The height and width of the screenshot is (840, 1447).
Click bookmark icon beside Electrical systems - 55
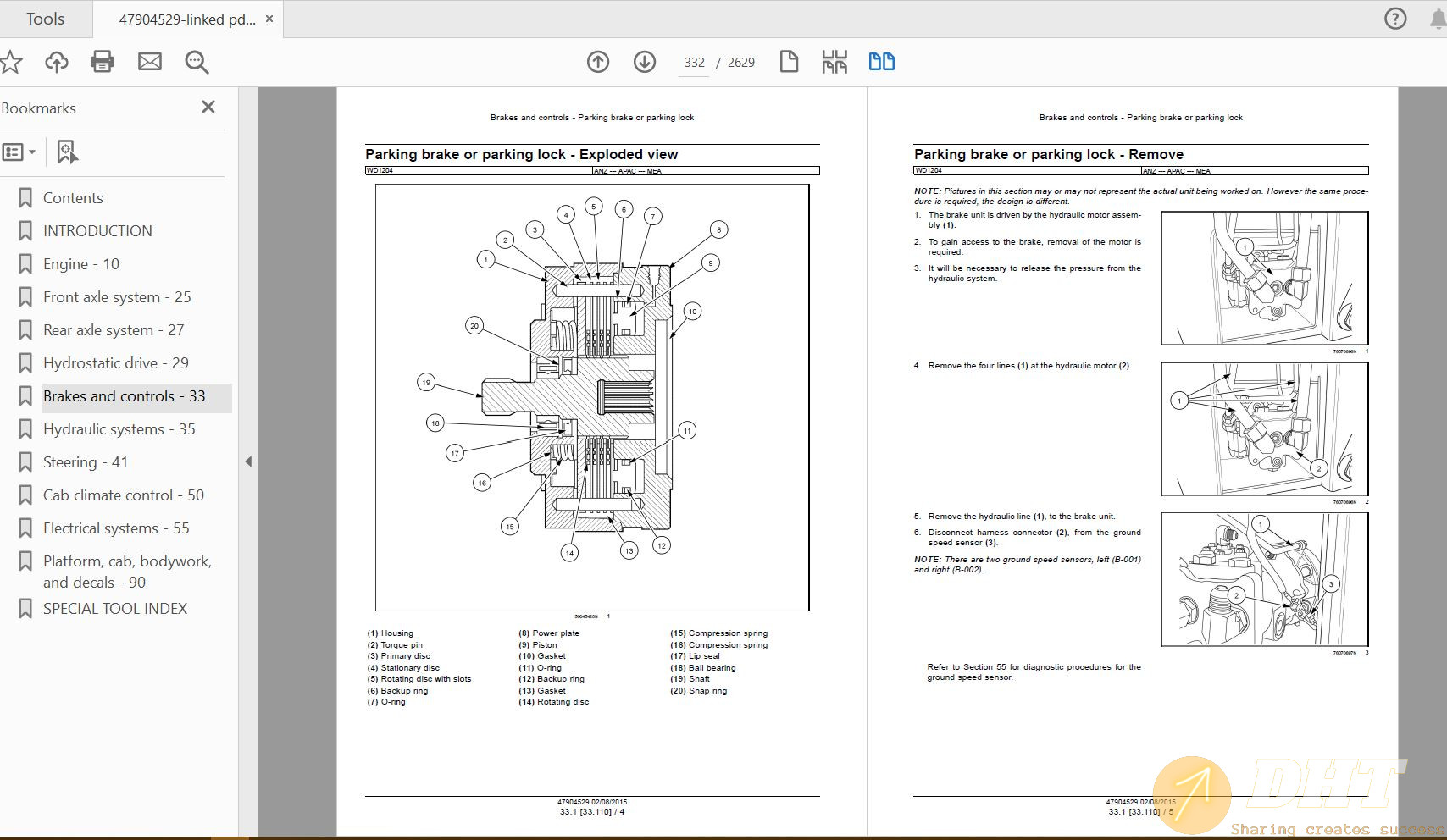[25, 528]
